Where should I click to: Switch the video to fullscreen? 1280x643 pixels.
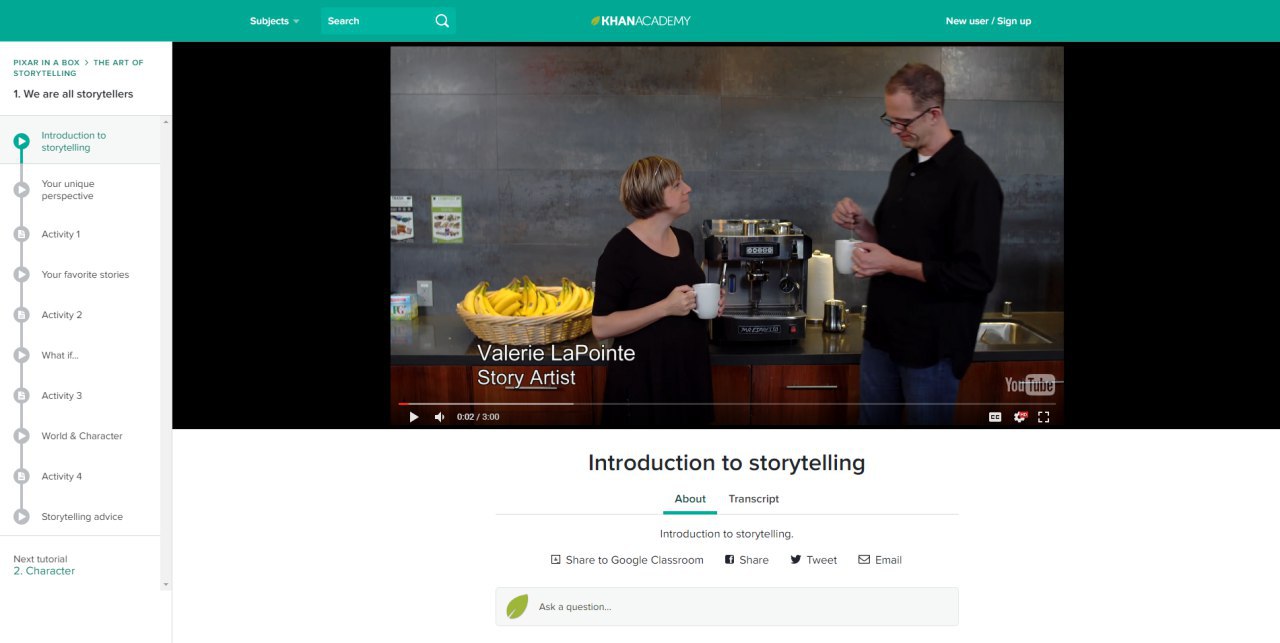pos(1044,417)
